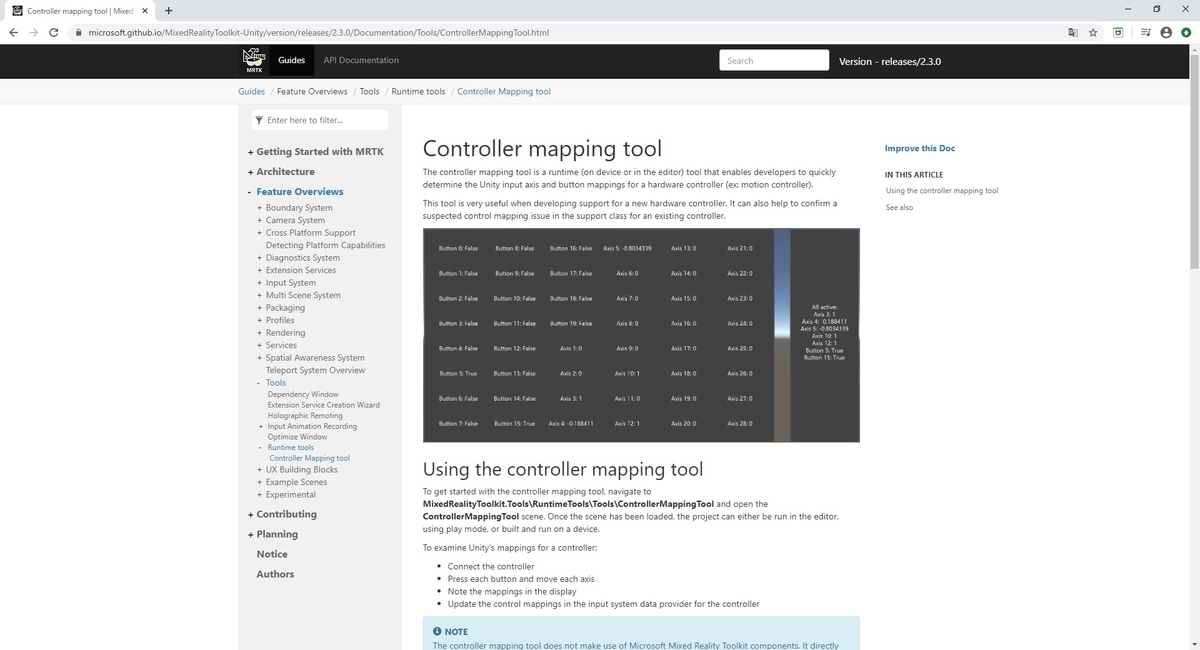Open Extension Service Creation Wizard page
1200x650 pixels.
(x=324, y=405)
